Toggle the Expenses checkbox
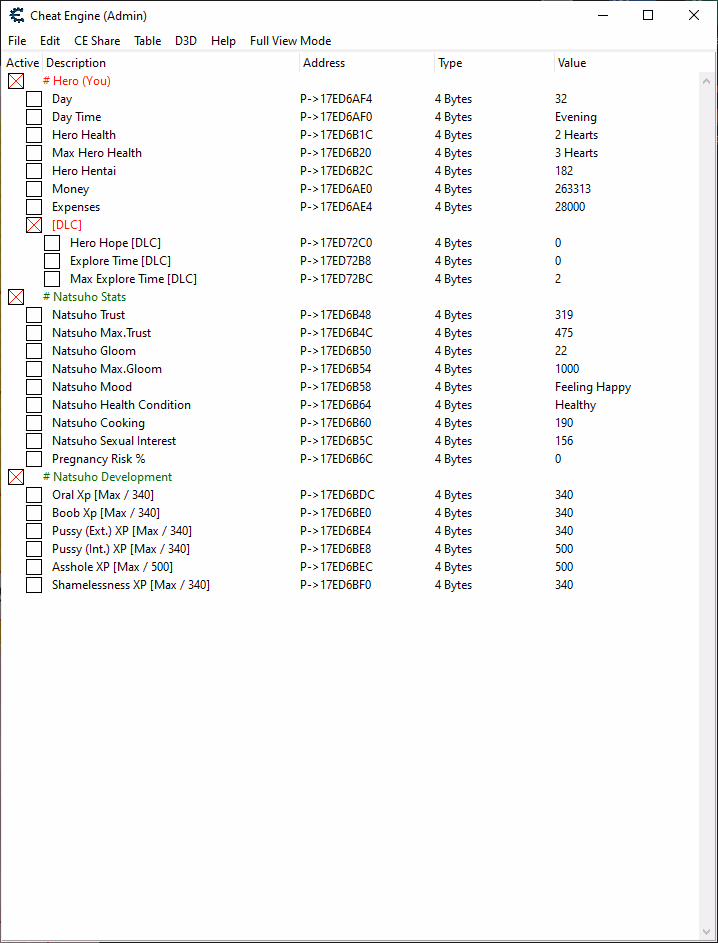Screen dimensions: 718x943 coord(34,207)
